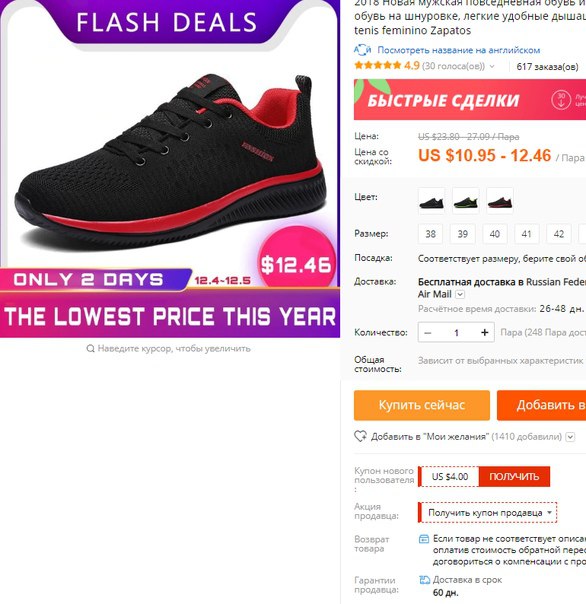Choose size 42

(x=559, y=234)
